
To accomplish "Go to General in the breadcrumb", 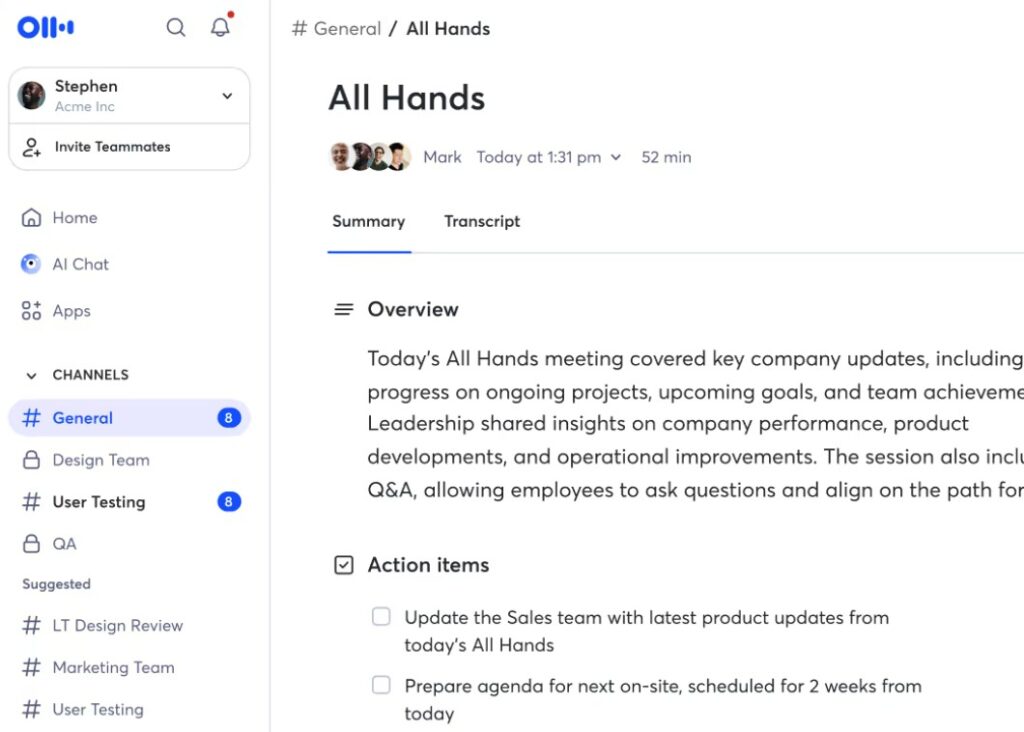I will pos(346,29).
